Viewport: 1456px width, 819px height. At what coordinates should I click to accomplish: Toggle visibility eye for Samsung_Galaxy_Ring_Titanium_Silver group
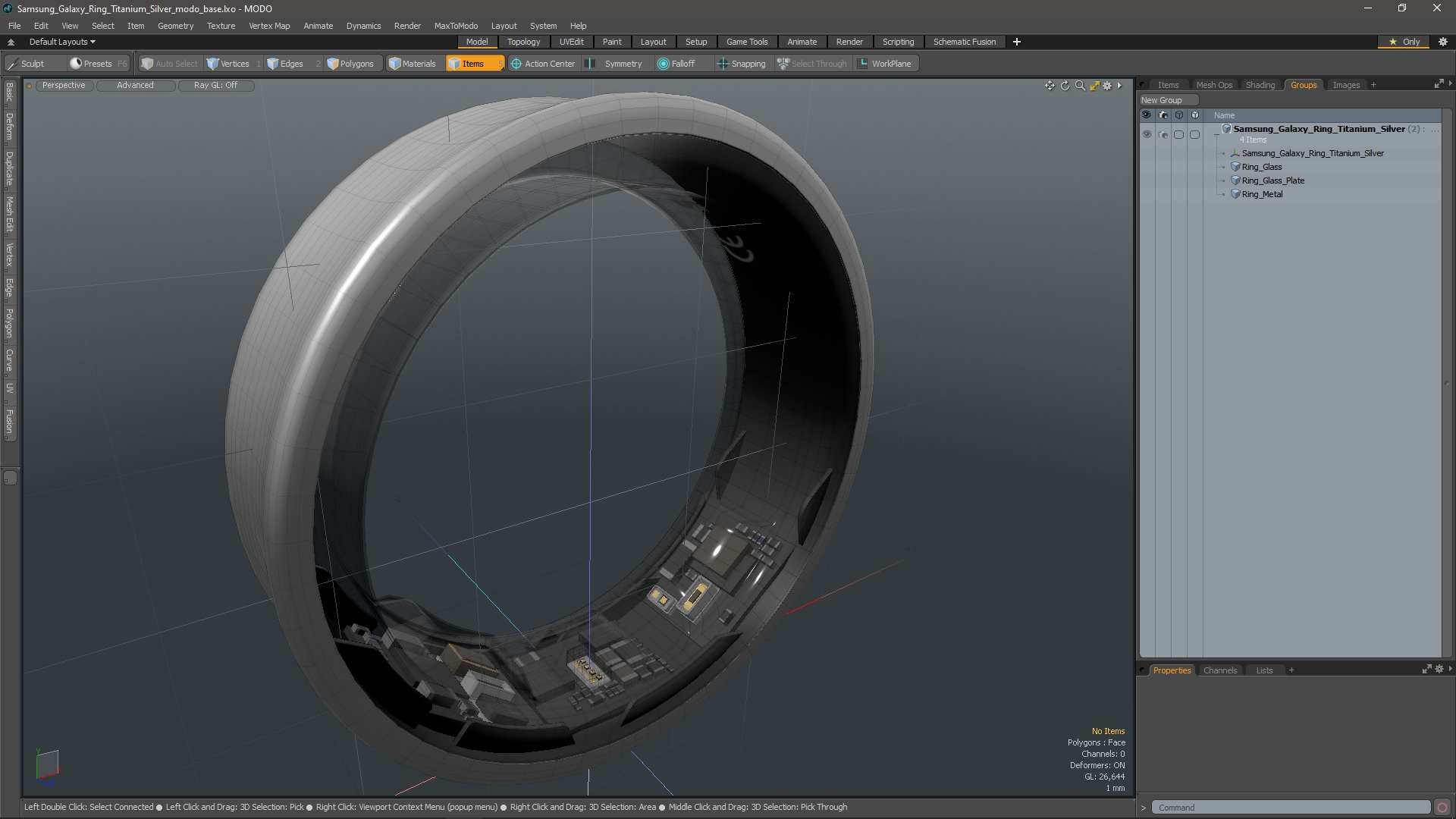point(1147,134)
